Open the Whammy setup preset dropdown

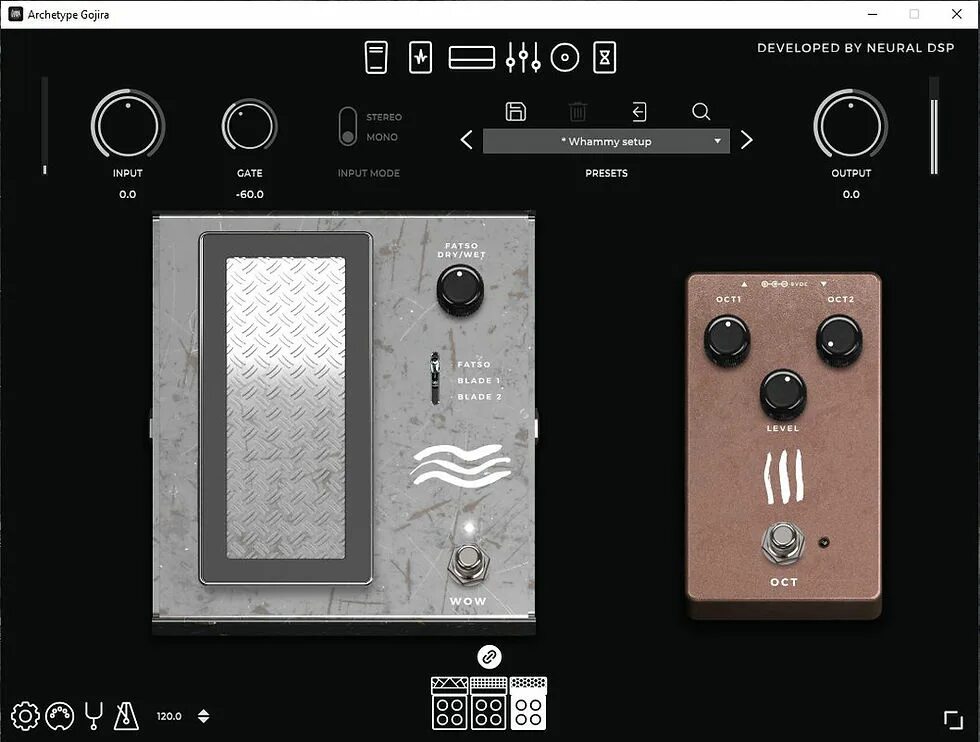pos(606,141)
